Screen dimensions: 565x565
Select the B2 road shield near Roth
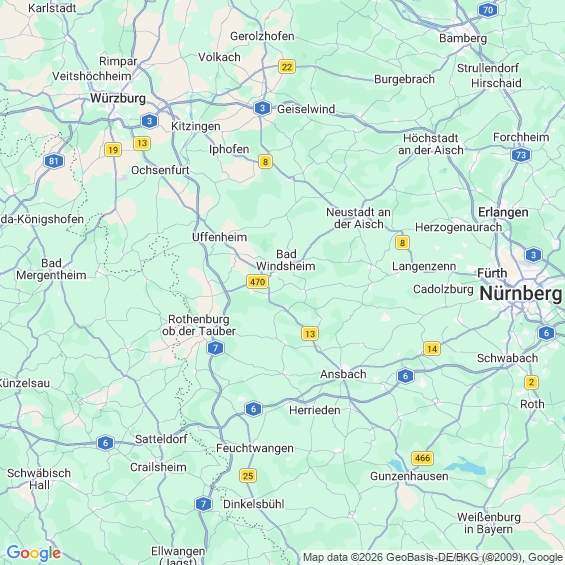pyautogui.click(x=531, y=382)
